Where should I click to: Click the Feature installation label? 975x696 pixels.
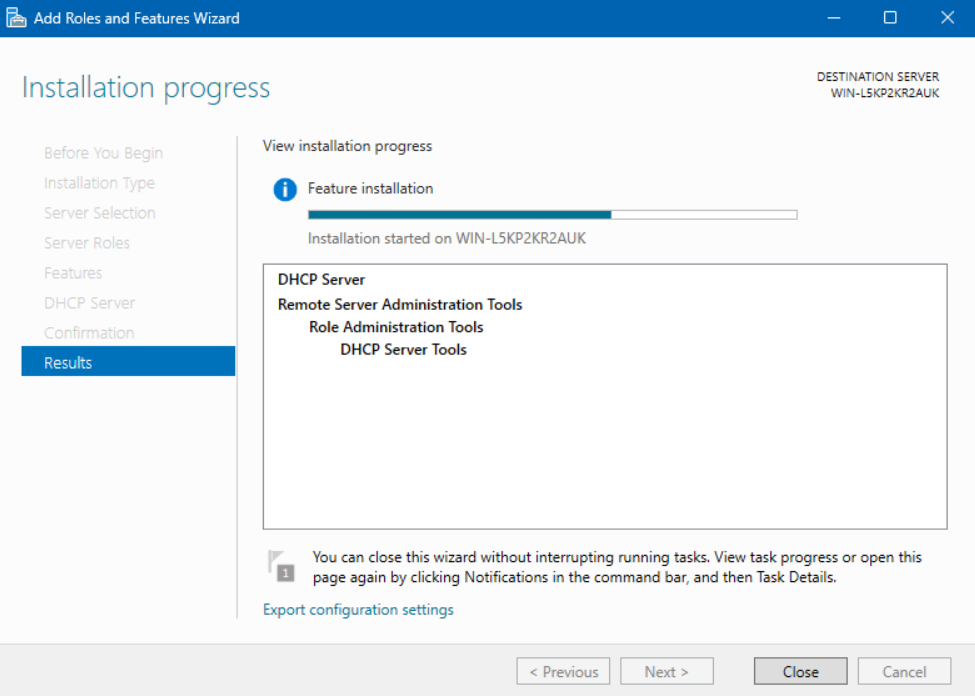371,188
